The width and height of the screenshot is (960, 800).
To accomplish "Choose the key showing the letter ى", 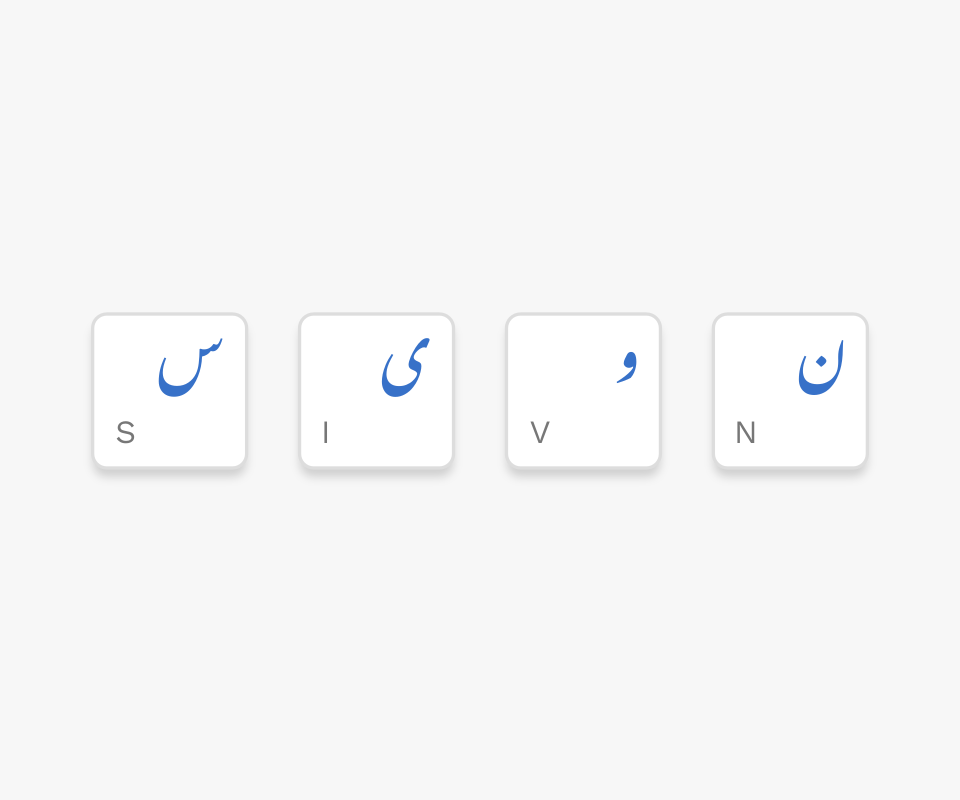I will pos(377,391).
